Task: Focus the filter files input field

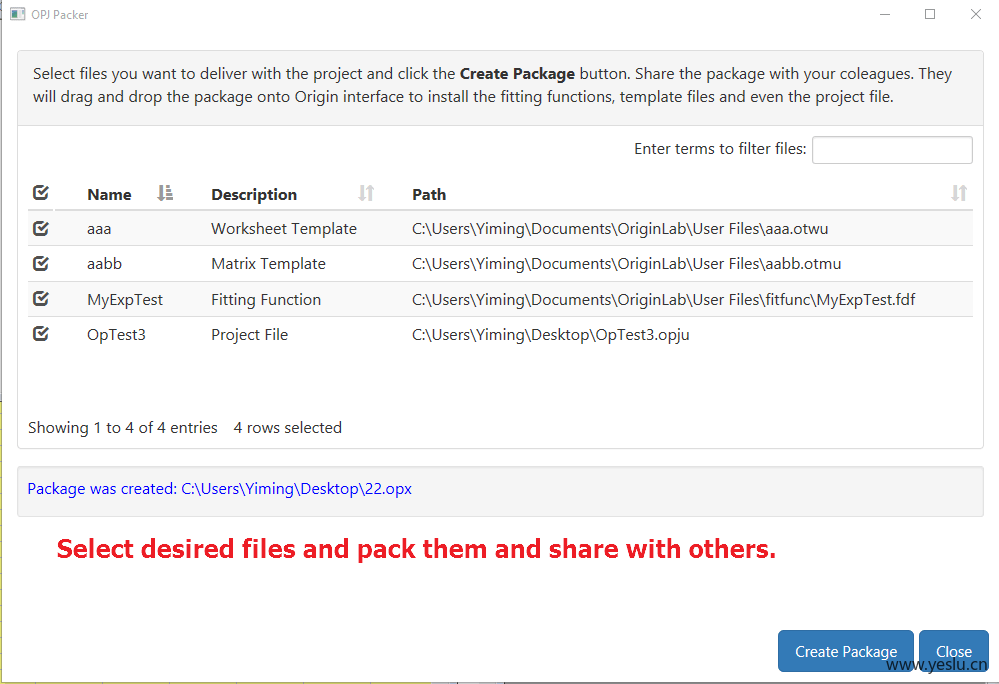Action: click(x=892, y=150)
